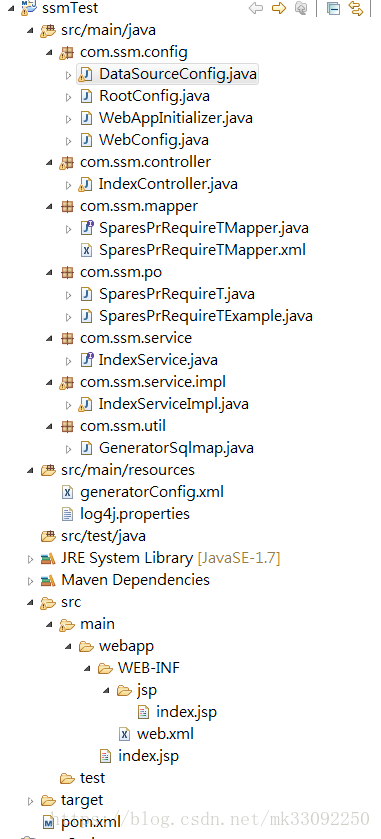Click the Back navigation arrow in toolbar
Image resolution: width=381 pixels, height=839 pixels.
(256, 8)
